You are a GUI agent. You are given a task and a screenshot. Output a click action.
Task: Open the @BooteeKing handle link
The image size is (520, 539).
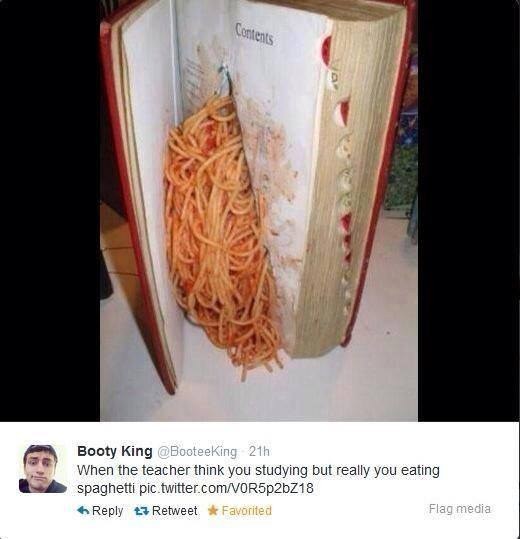tap(197, 451)
